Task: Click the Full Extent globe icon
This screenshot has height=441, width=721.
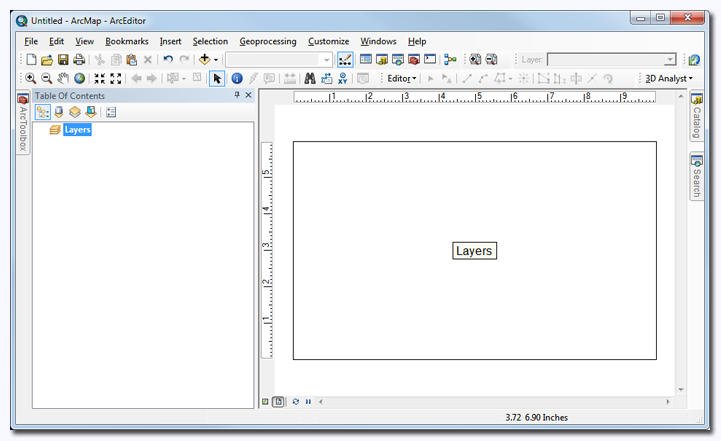Action: [79, 78]
